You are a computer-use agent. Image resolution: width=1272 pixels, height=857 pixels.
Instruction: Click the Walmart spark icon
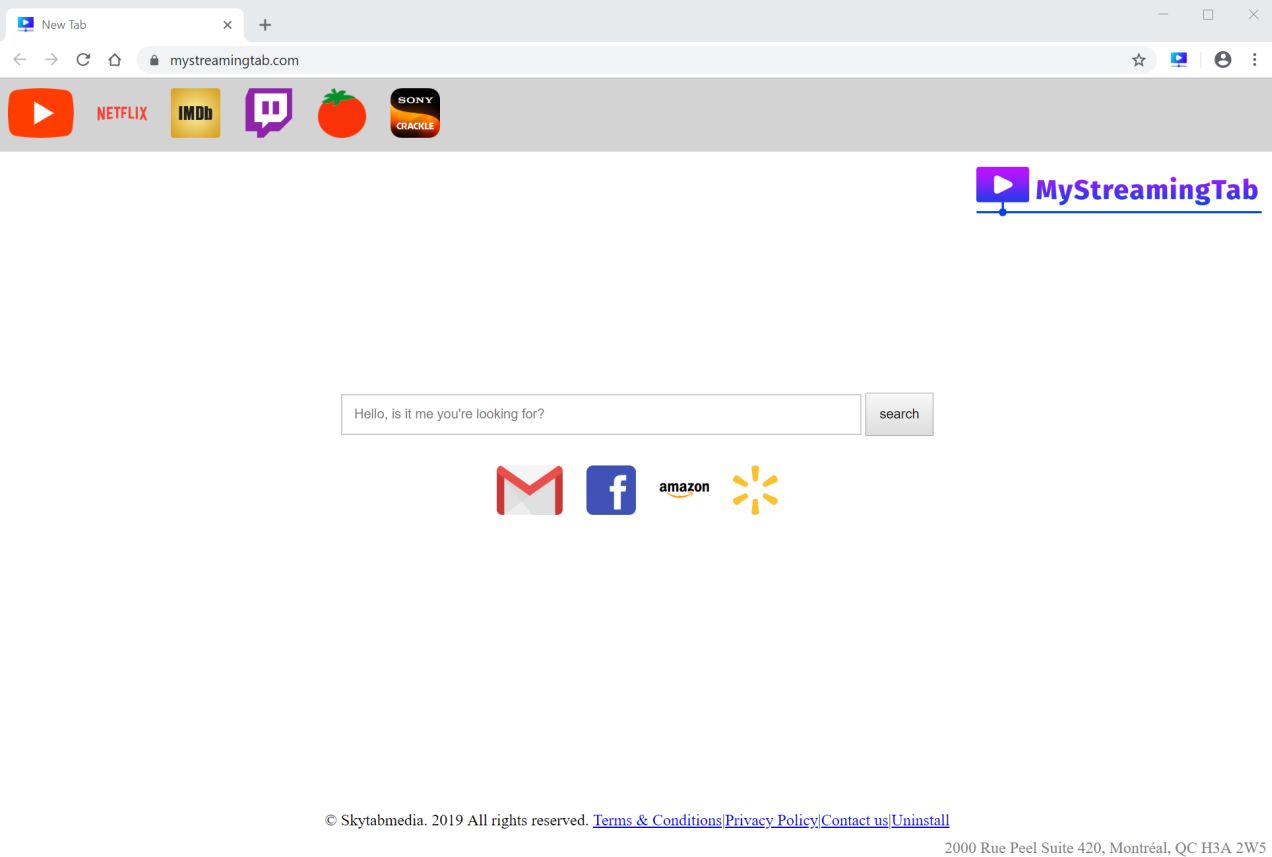tap(755, 490)
